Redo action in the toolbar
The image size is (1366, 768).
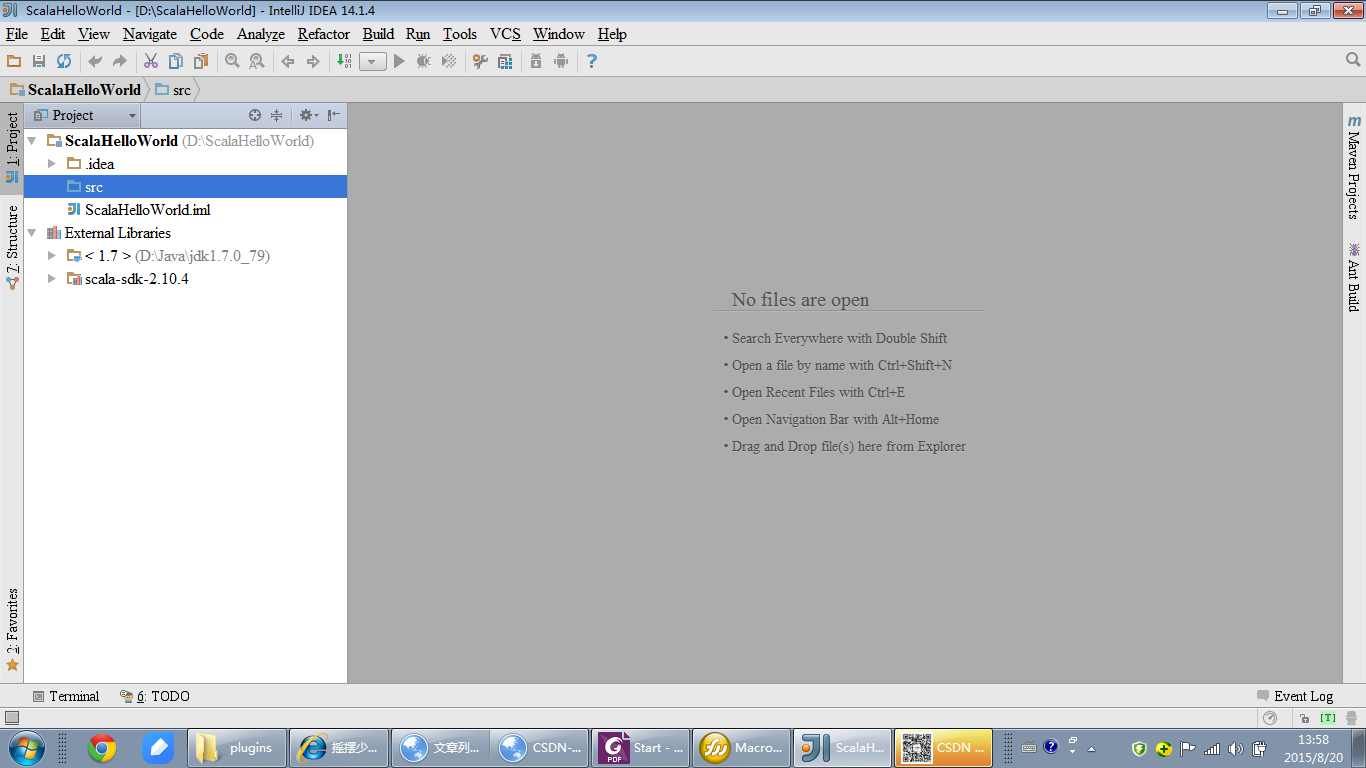(120, 61)
